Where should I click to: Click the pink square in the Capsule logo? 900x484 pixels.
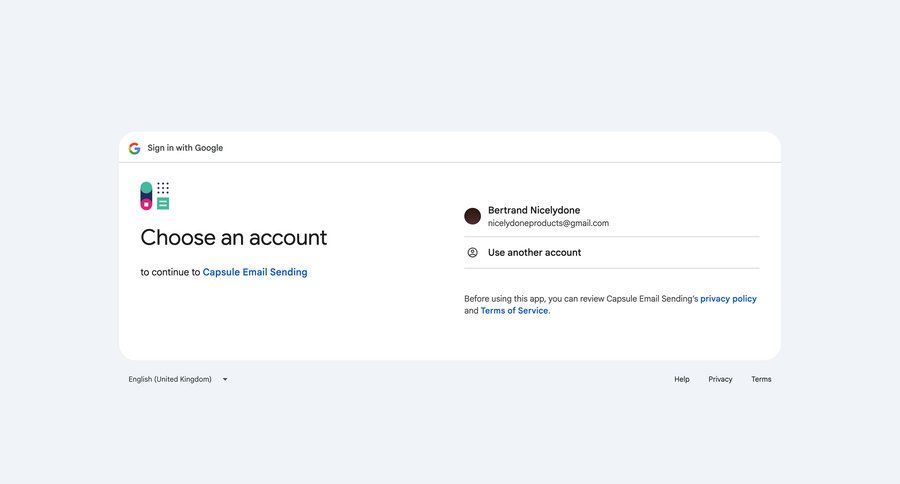point(146,204)
